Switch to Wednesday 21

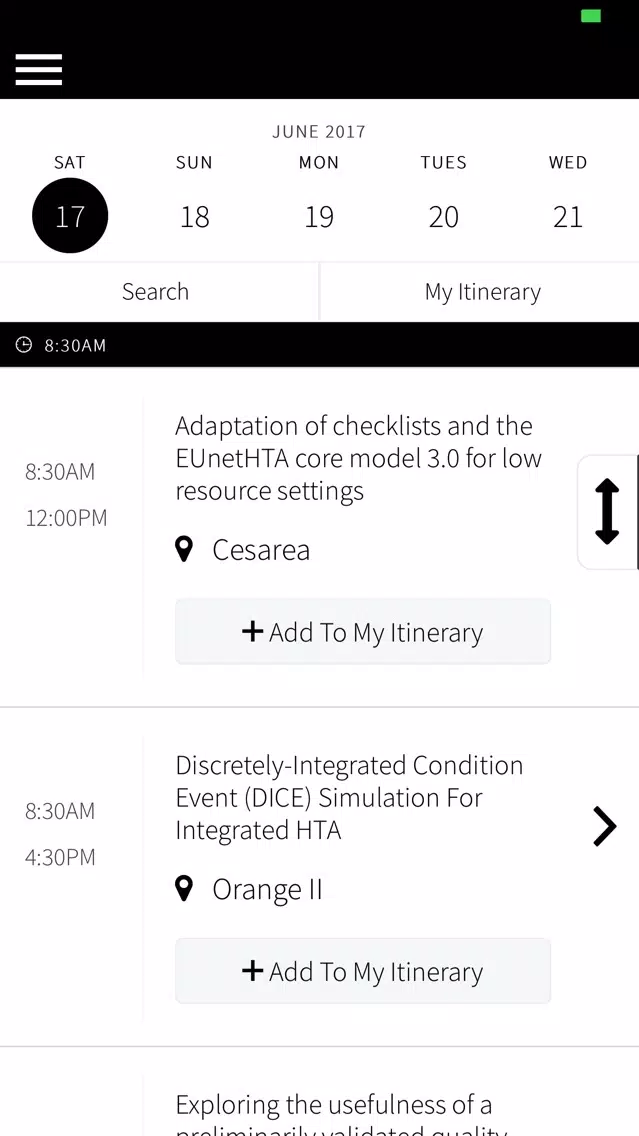(x=568, y=217)
